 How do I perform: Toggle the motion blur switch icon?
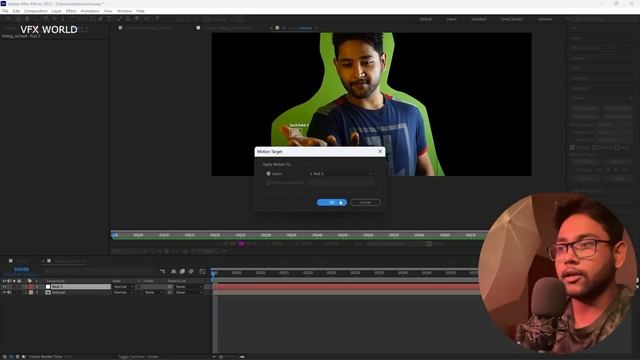click(191, 271)
